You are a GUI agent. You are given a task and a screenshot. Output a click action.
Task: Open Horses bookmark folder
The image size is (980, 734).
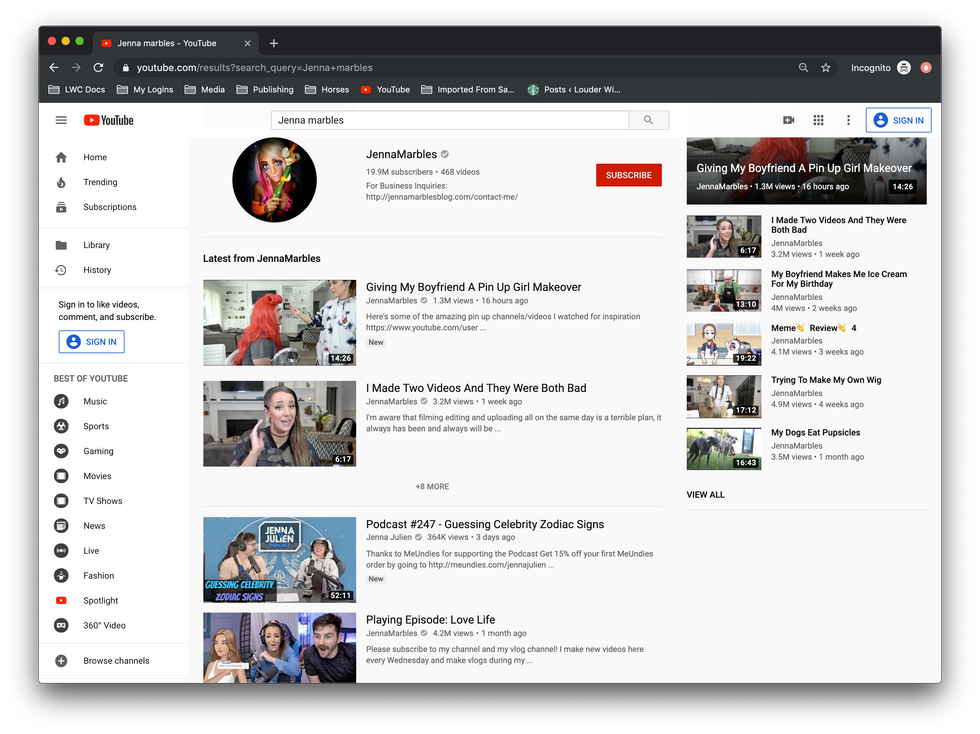327,89
